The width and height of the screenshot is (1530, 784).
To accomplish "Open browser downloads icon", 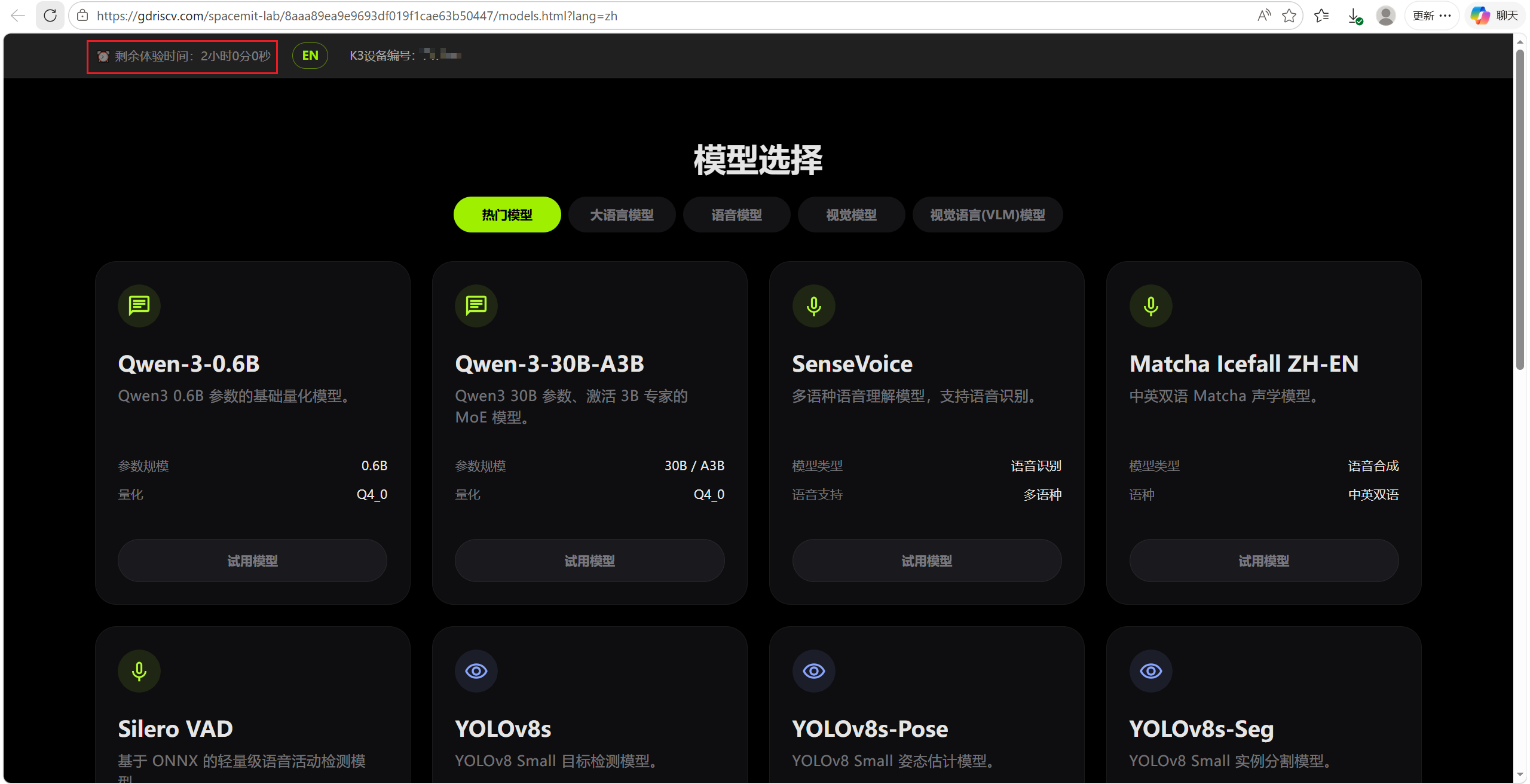I will click(1355, 16).
